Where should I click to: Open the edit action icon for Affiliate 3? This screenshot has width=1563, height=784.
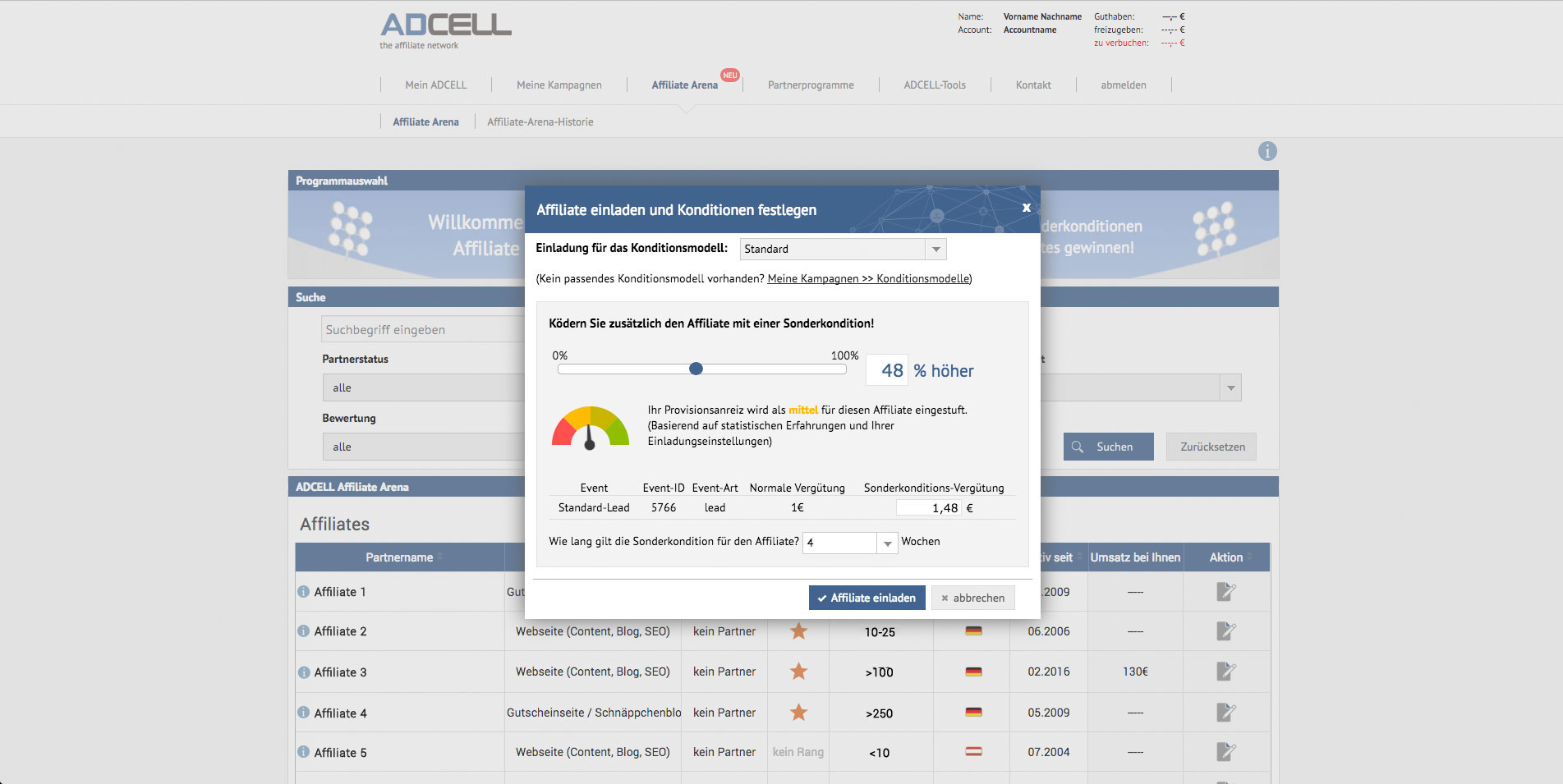(1226, 672)
